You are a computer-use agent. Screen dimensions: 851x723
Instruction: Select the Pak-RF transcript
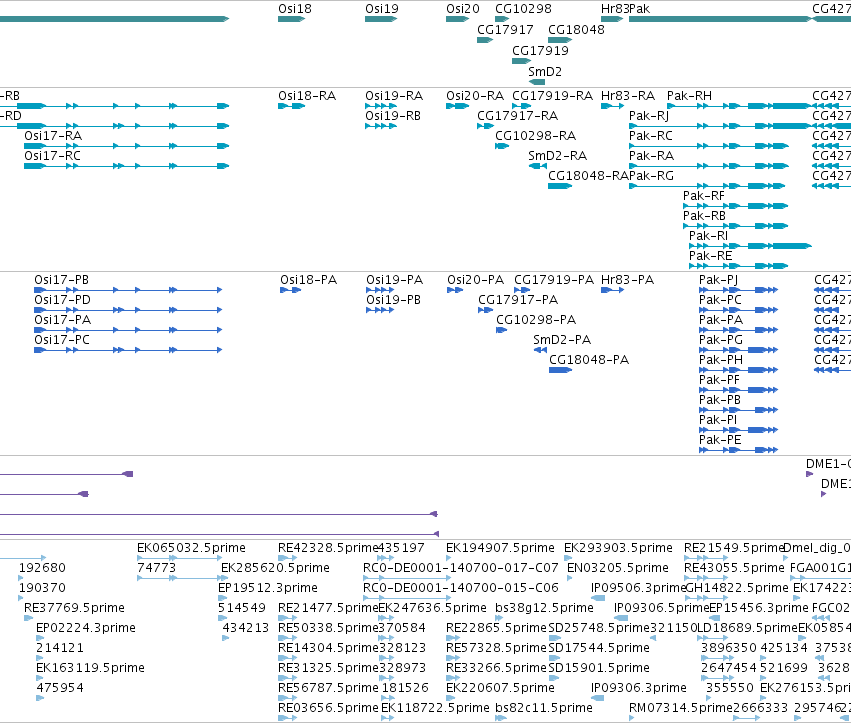[x=735, y=206]
